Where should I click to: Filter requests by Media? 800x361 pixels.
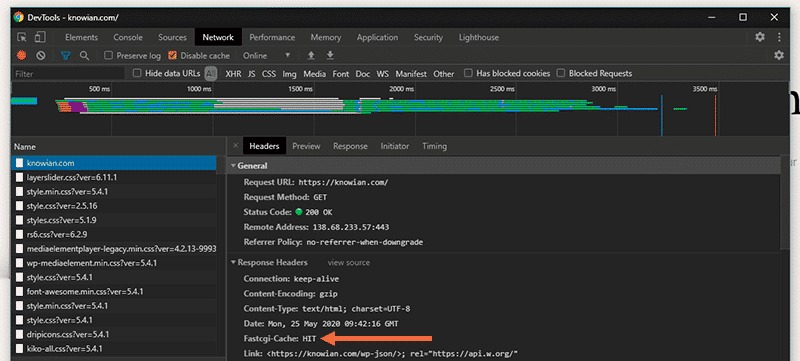coord(314,74)
